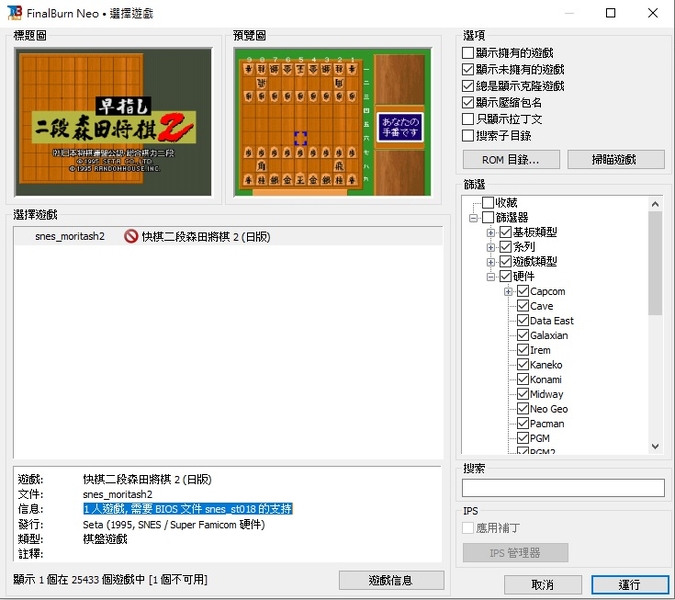Toggle 總是顯示克隆遊戲 checkbox
Image resolution: width=675 pixels, height=600 pixels.
point(468,86)
